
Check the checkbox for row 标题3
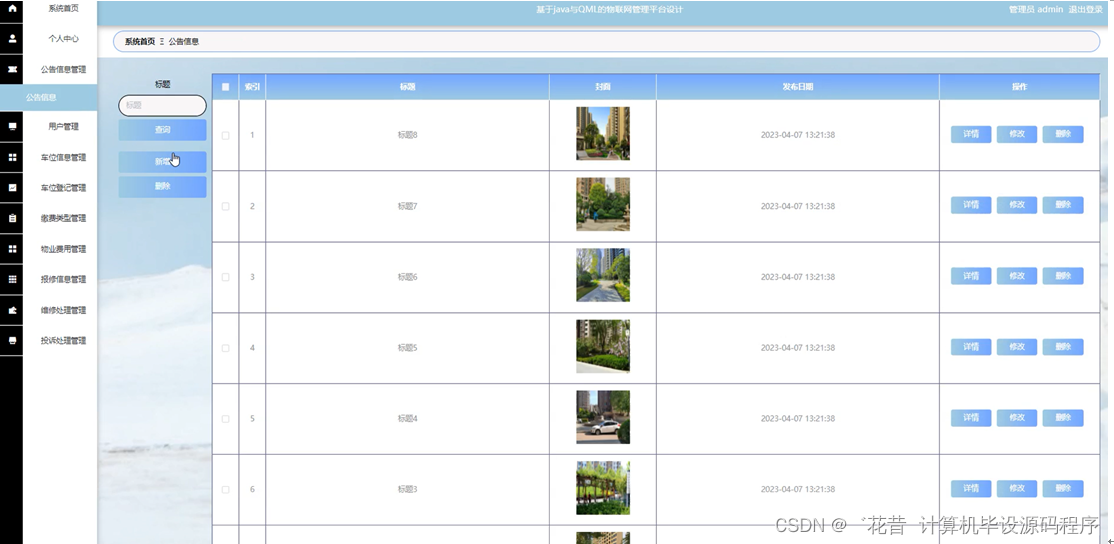coord(226,490)
